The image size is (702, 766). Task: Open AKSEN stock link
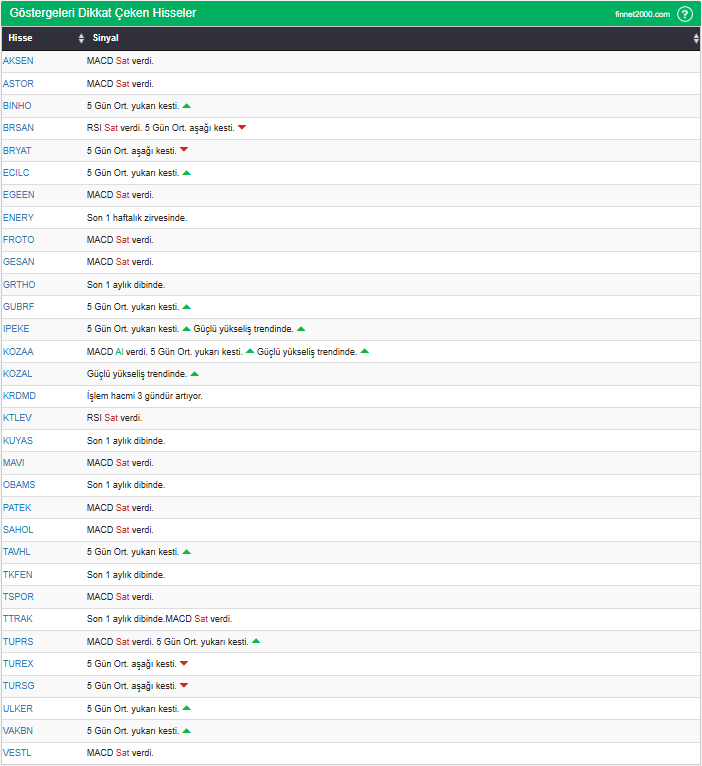[18, 61]
